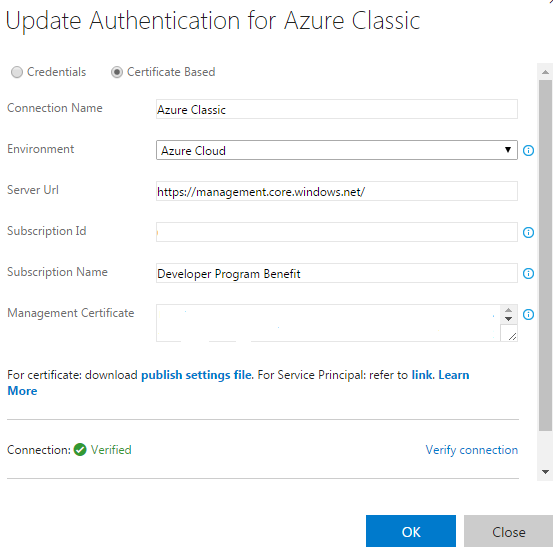Click the info icon beside Subscription Name
The height and width of the screenshot is (554, 553).
(528, 273)
